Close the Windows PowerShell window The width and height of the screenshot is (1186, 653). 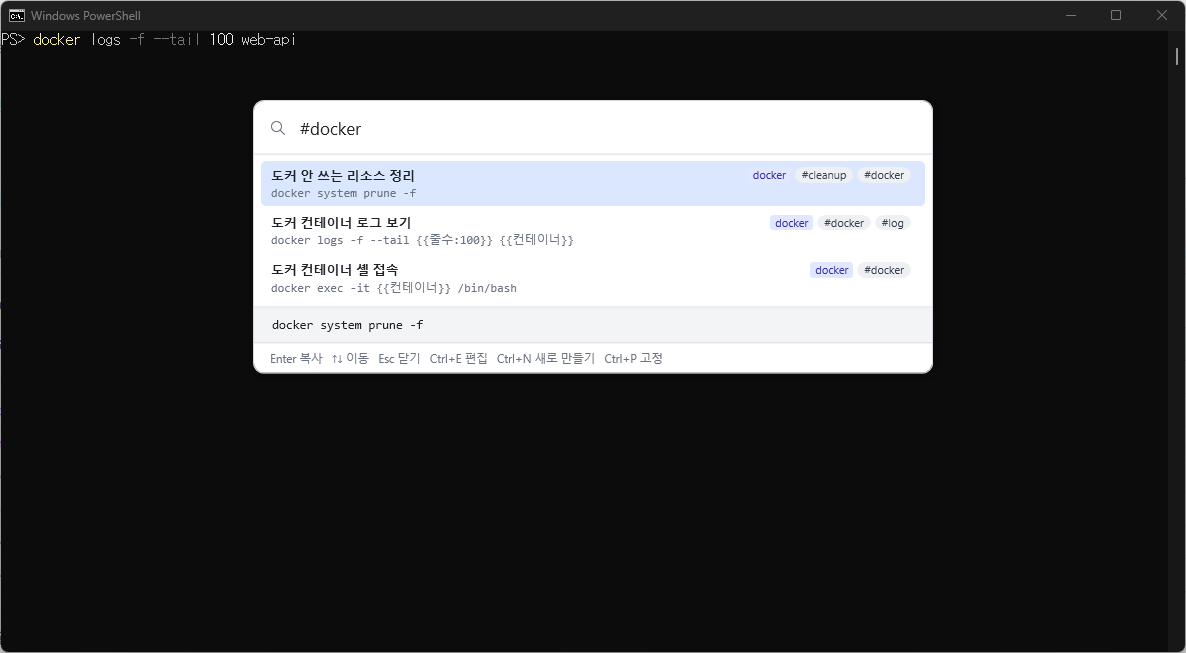1162,15
